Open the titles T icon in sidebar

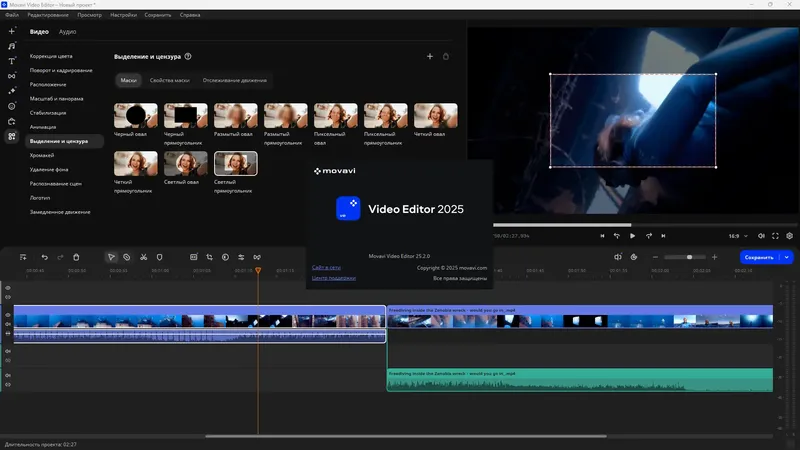pyautogui.click(x=12, y=61)
